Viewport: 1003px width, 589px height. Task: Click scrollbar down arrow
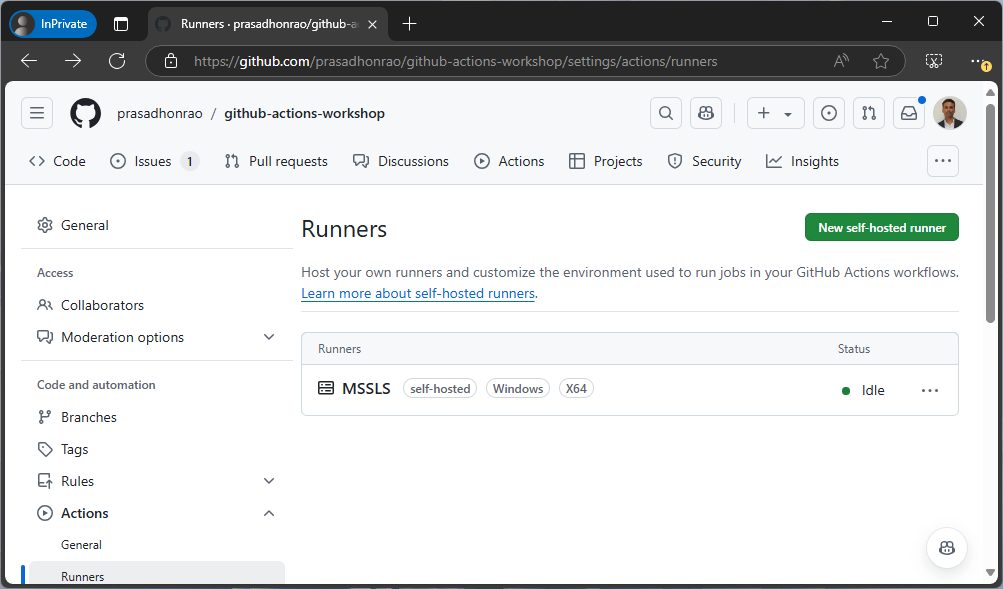[990, 573]
